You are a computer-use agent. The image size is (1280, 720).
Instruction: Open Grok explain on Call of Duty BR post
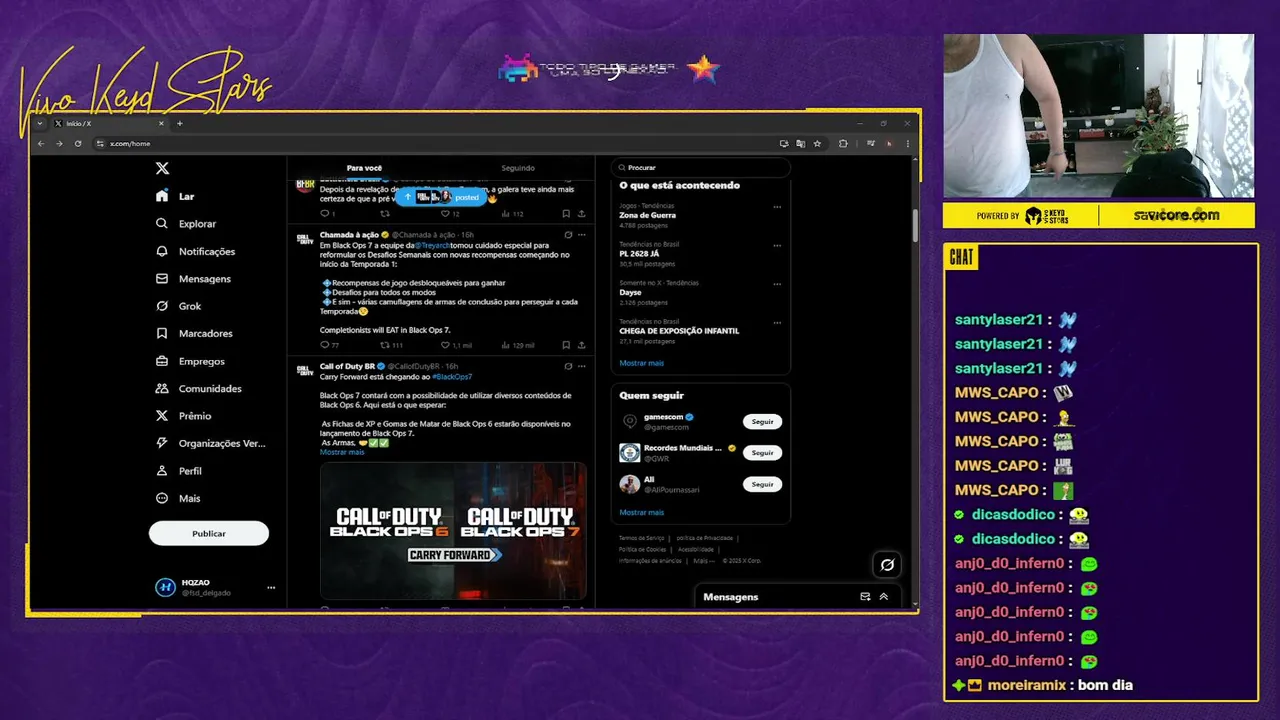coord(568,367)
